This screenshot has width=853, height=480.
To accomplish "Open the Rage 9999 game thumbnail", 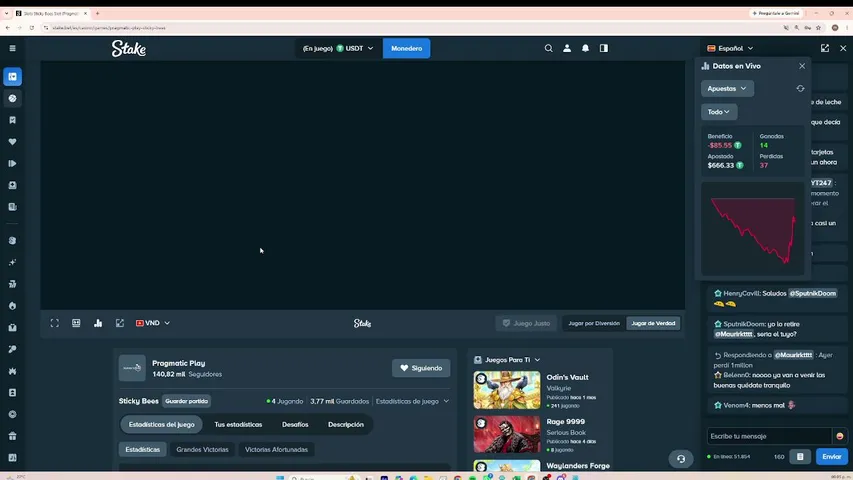I will click(507, 434).
